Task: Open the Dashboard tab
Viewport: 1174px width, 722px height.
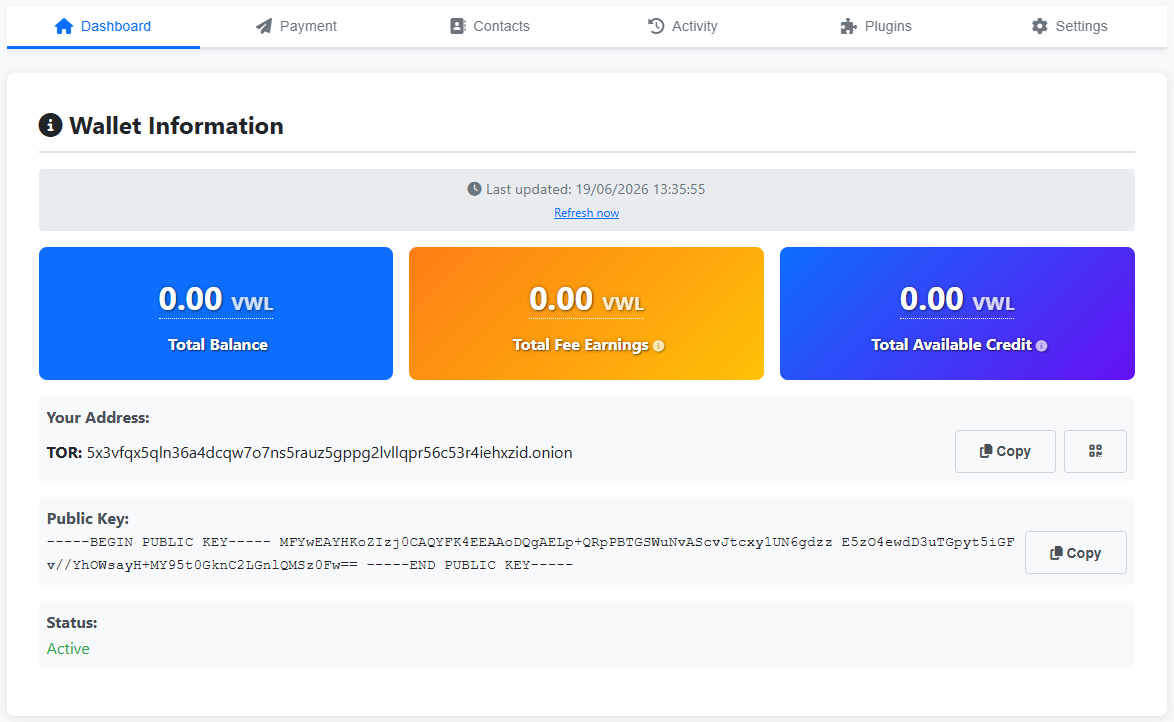Action: [x=103, y=26]
